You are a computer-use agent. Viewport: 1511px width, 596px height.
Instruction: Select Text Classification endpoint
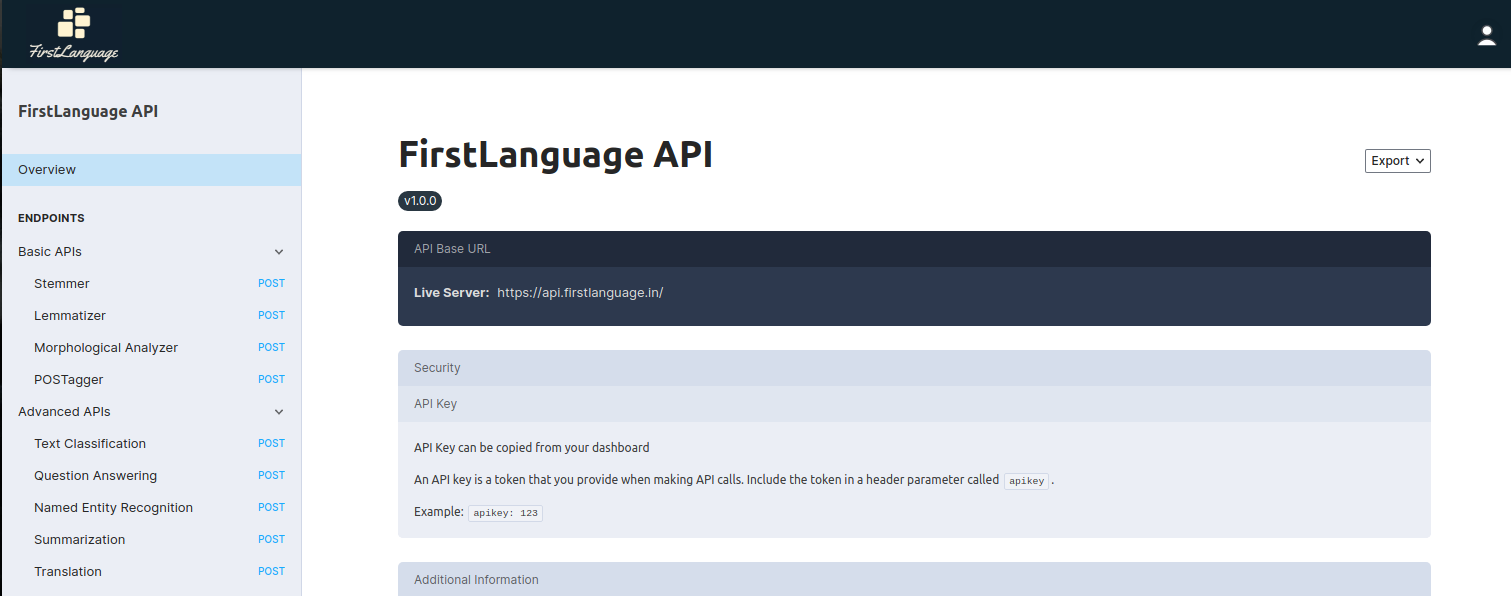click(x=90, y=444)
